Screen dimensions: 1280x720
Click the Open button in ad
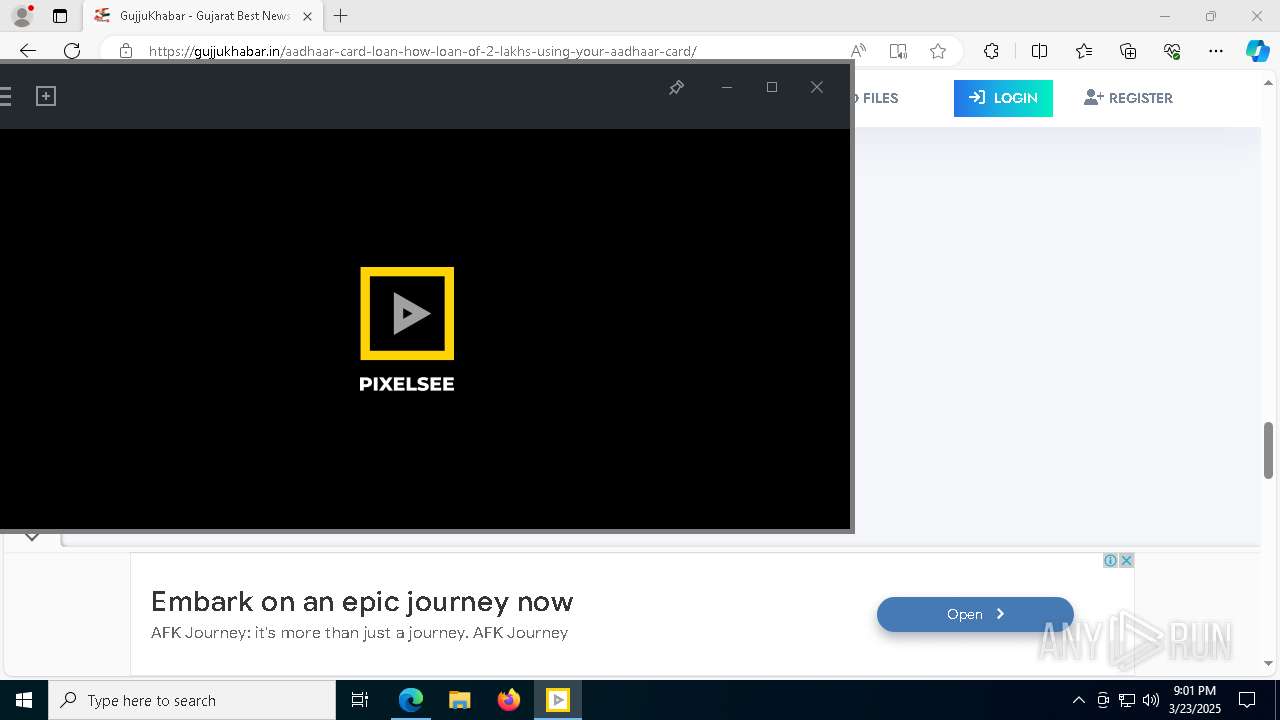[975, 614]
